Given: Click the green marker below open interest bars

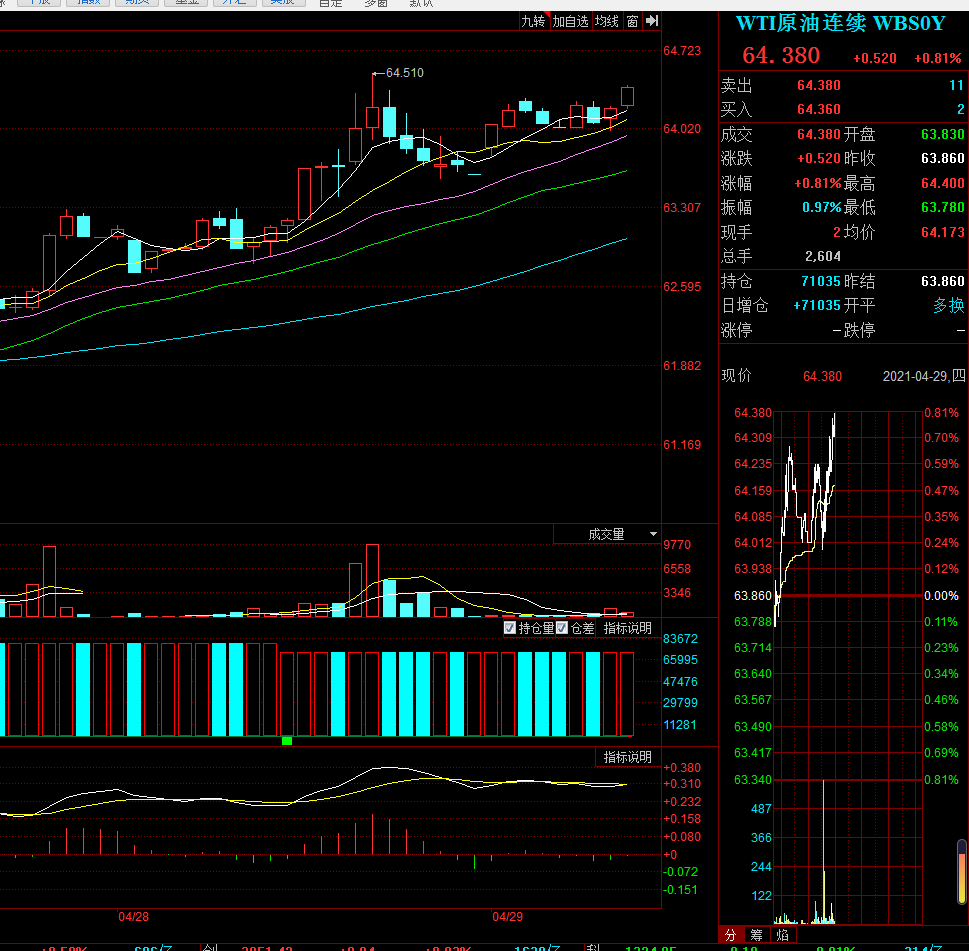Looking at the screenshot, I should (x=287, y=740).
